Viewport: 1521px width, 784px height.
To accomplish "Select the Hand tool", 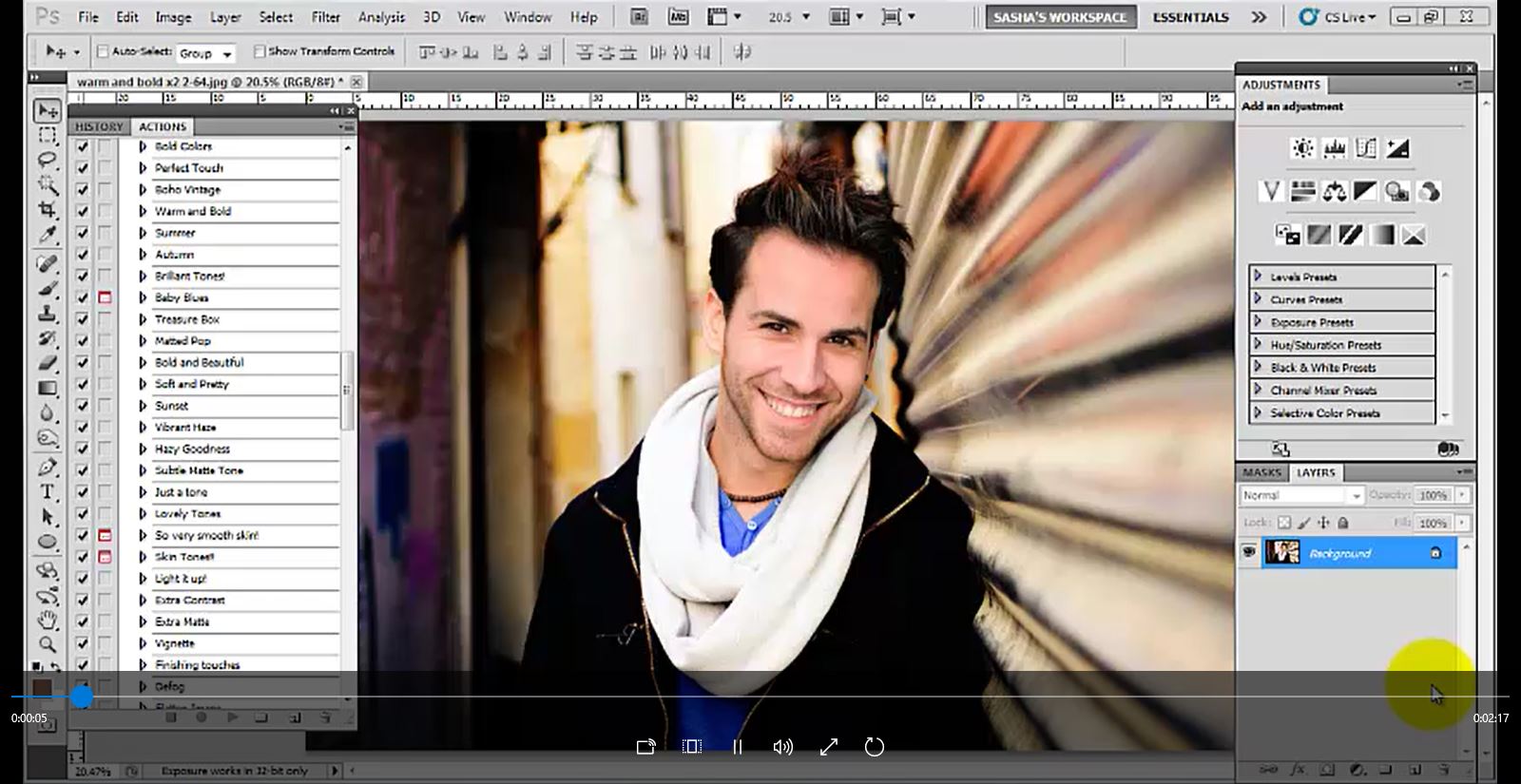I will pyautogui.click(x=47, y=621).
